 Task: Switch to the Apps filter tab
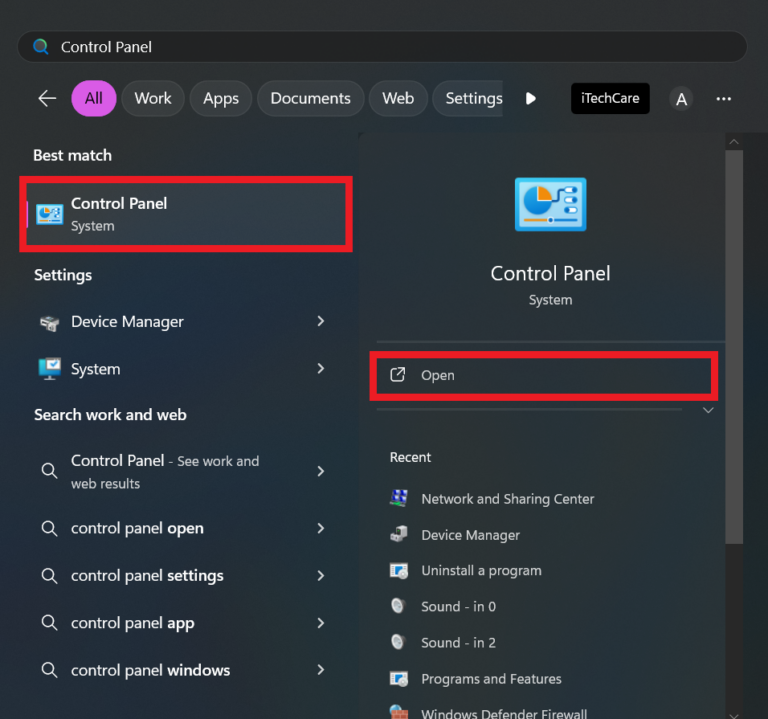220,98
